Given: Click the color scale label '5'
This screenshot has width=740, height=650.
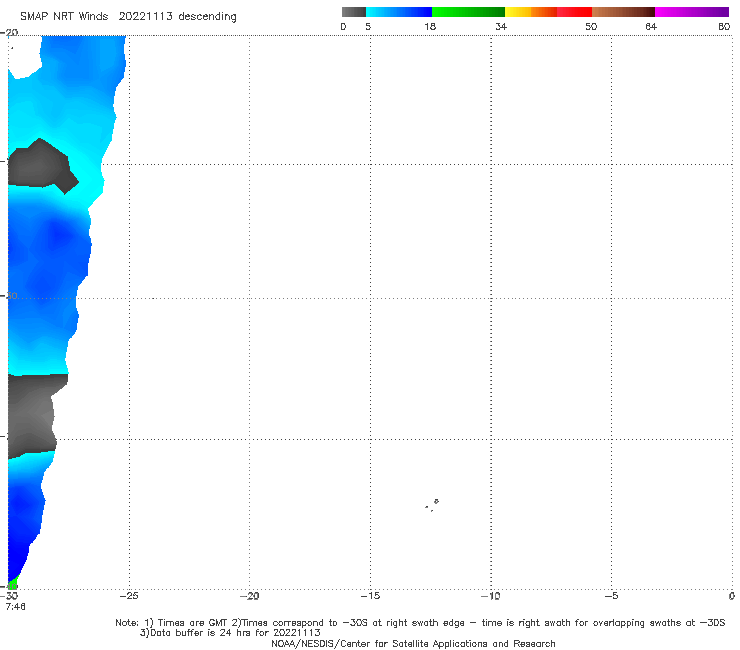Looking at the screenshot, I should tap(368, 27).
